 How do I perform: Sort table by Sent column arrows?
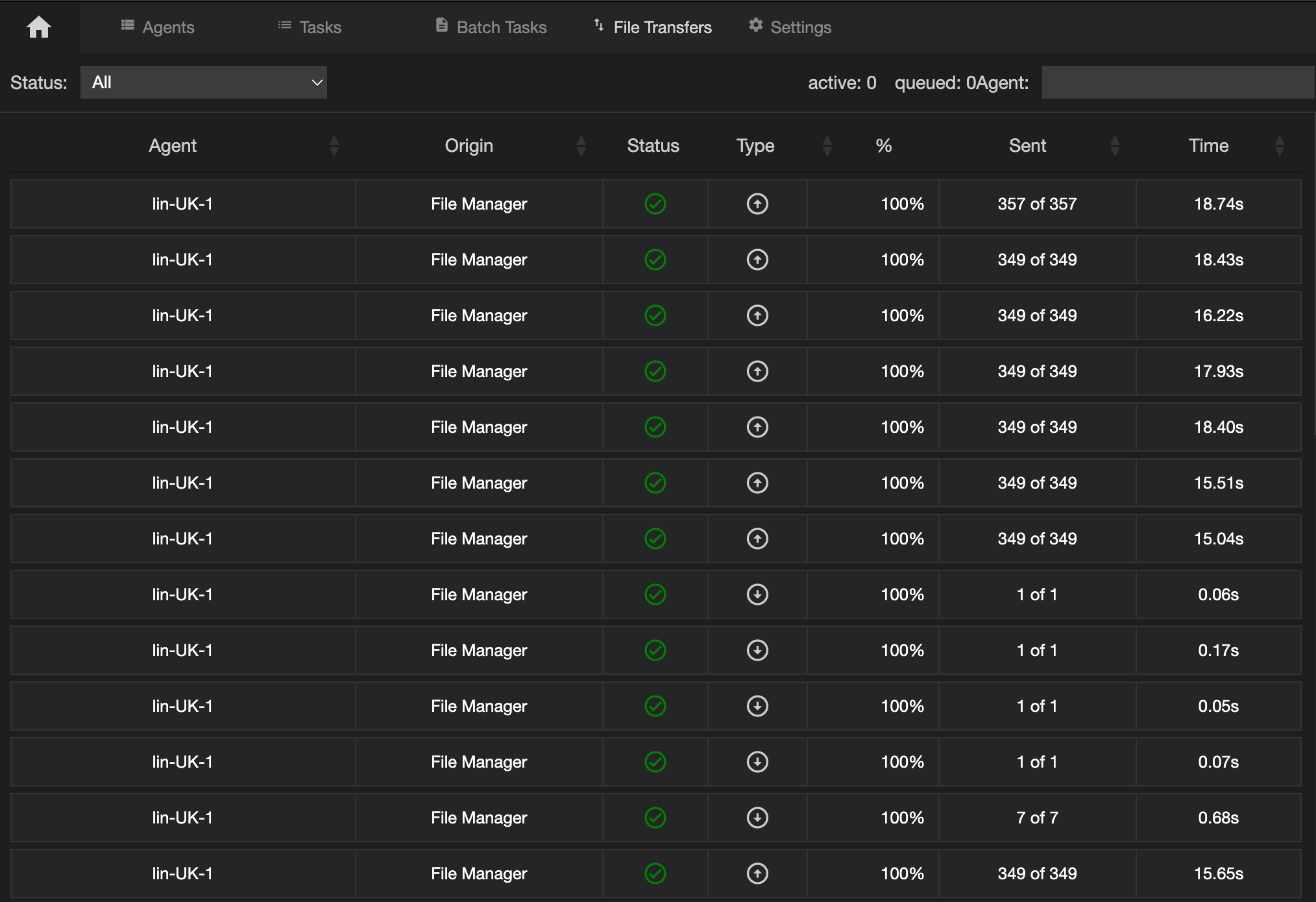point(1115,146)
